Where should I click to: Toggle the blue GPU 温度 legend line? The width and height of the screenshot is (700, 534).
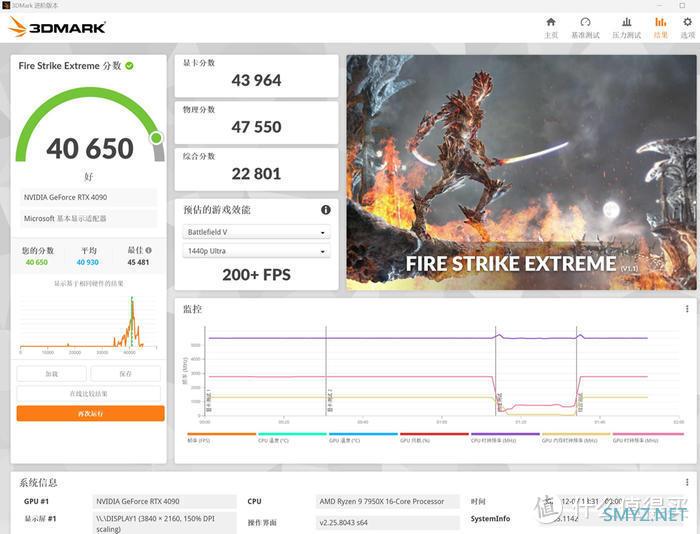(363, 437)
